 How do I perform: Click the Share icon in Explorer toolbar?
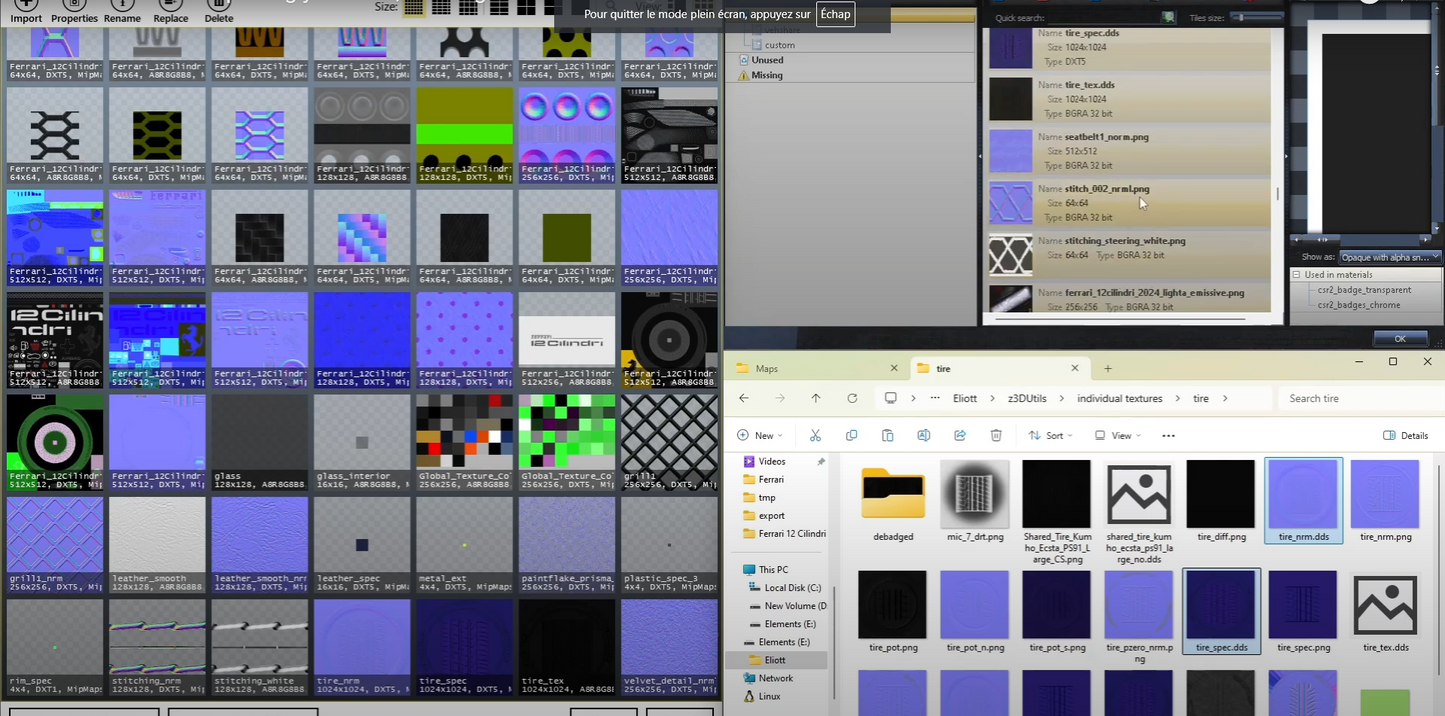point(960,435)
